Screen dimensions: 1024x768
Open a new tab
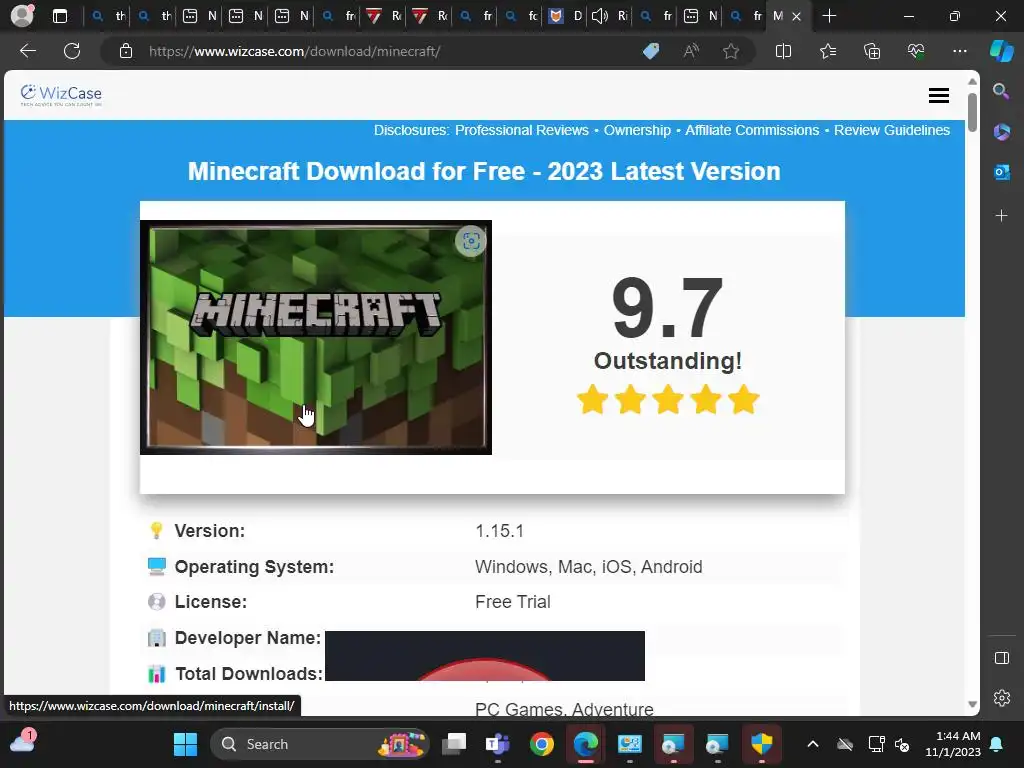pos(829,16)
